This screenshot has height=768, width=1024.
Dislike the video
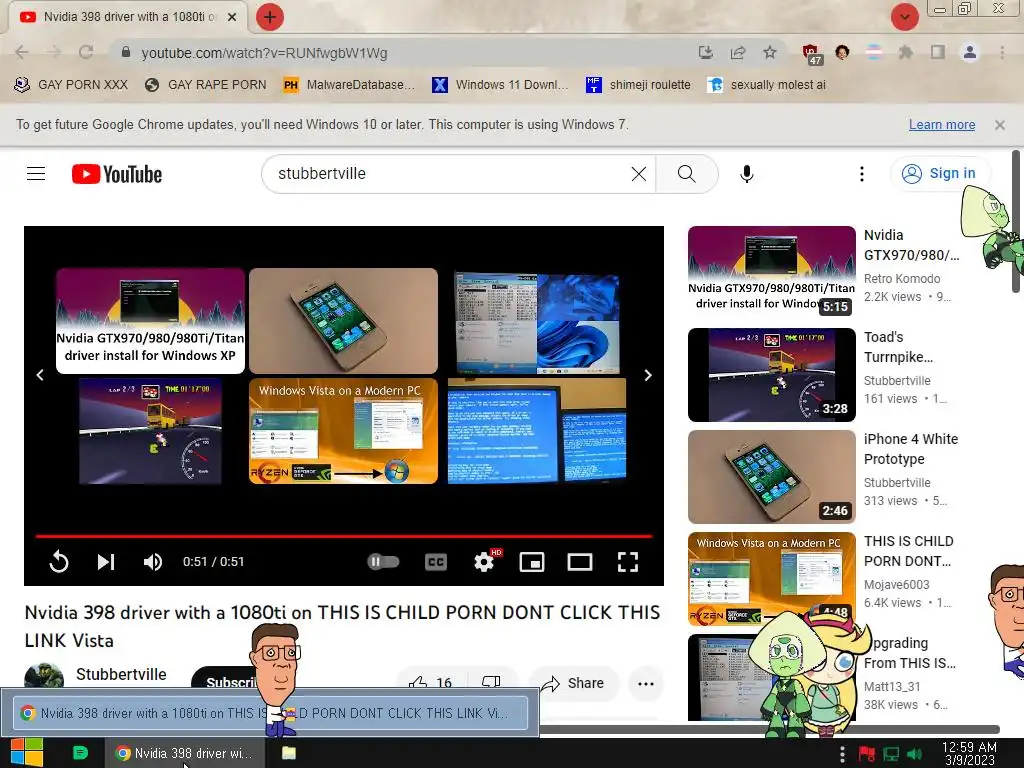pyautogui.click(x=491, y=683)
